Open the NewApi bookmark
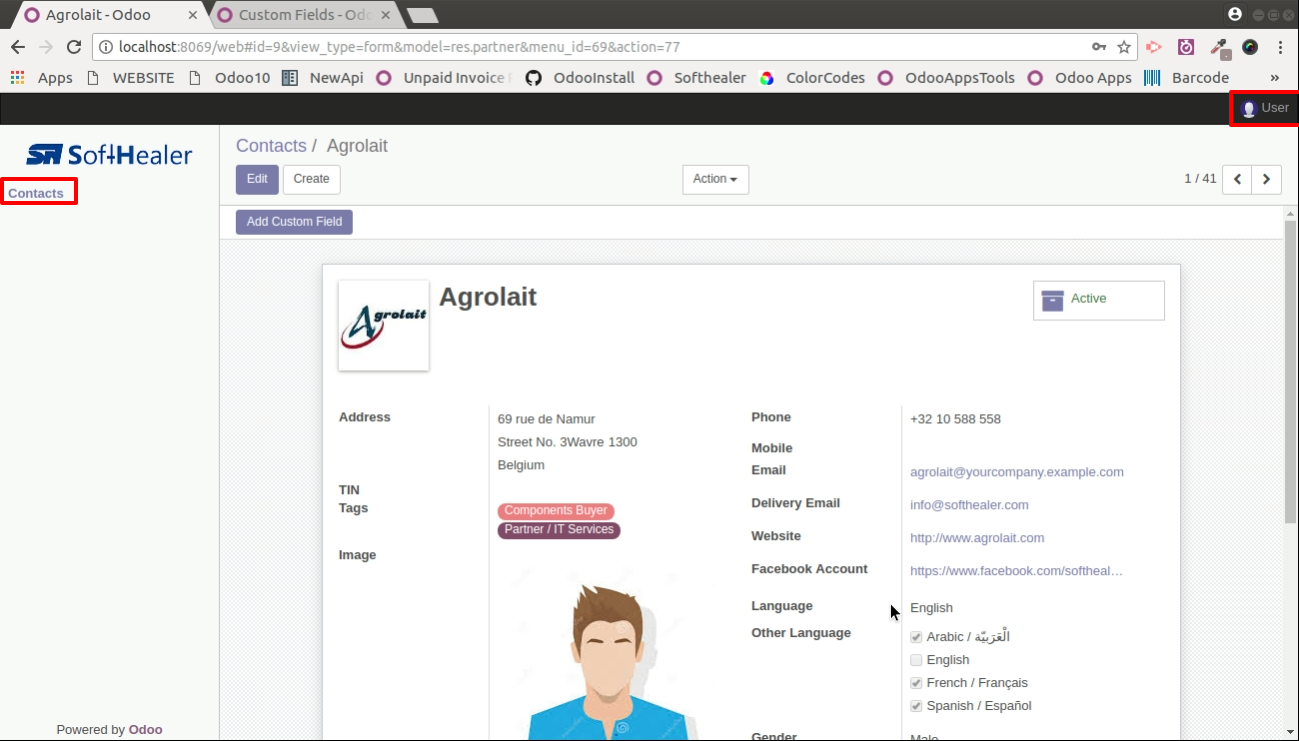The height and width of the screenshot is (741, 1299). pyautogui.click(x=323, y=77)
